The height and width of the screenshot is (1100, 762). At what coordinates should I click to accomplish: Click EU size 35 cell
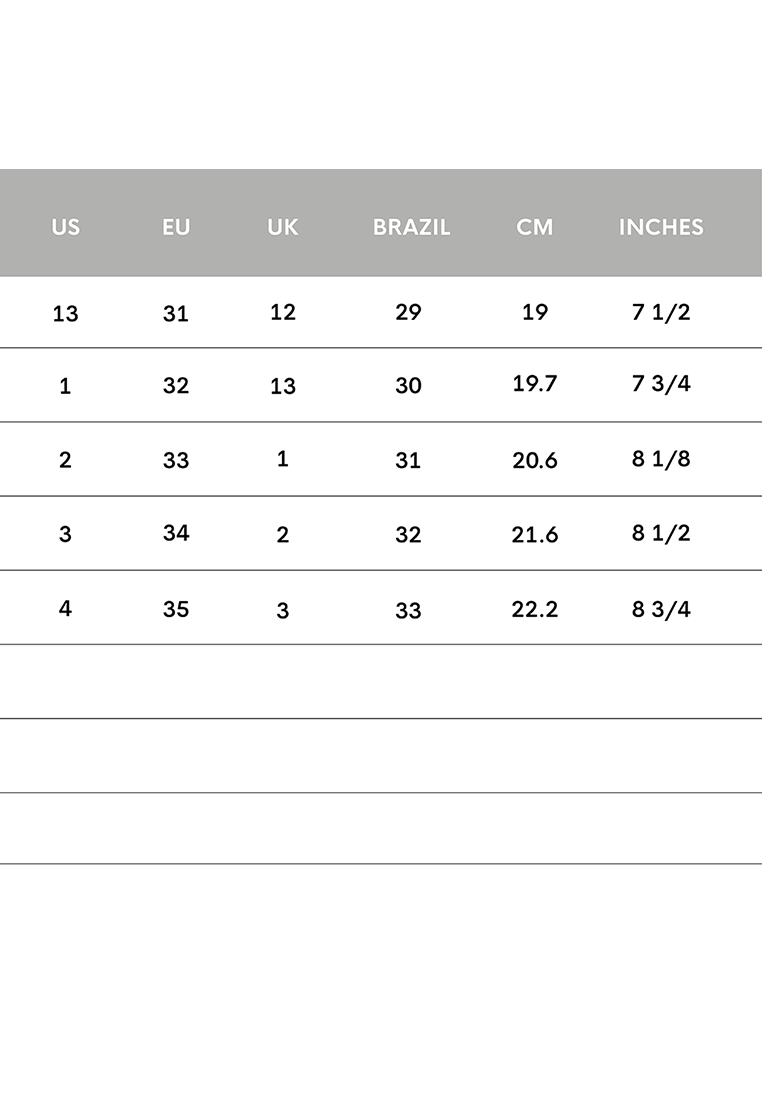(x=176, y=609)
